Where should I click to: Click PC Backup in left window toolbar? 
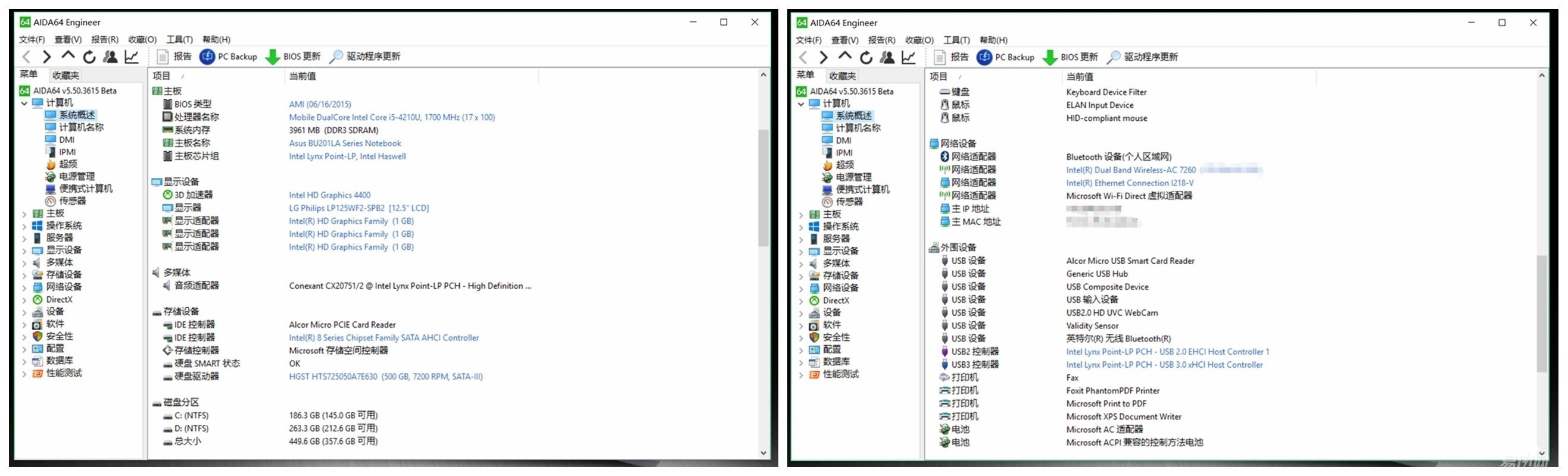228,57
